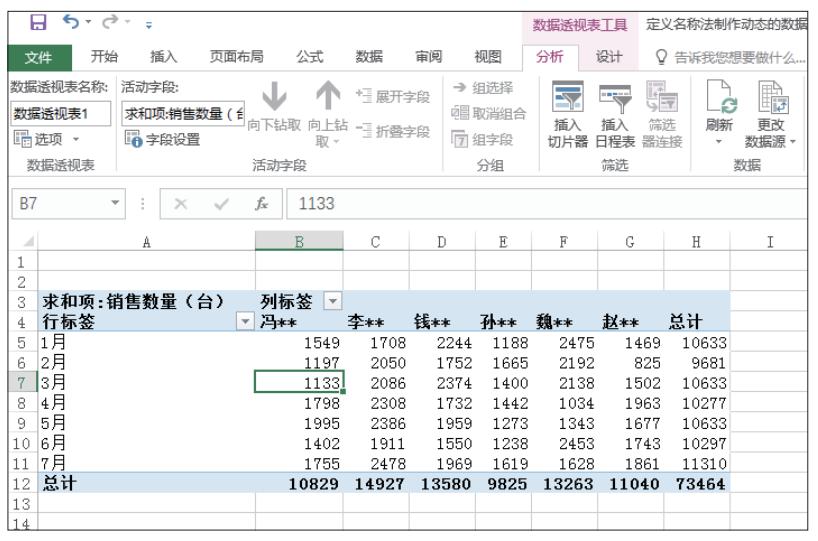
Task: Open the 视图 tab
Action: coord(488,57)
